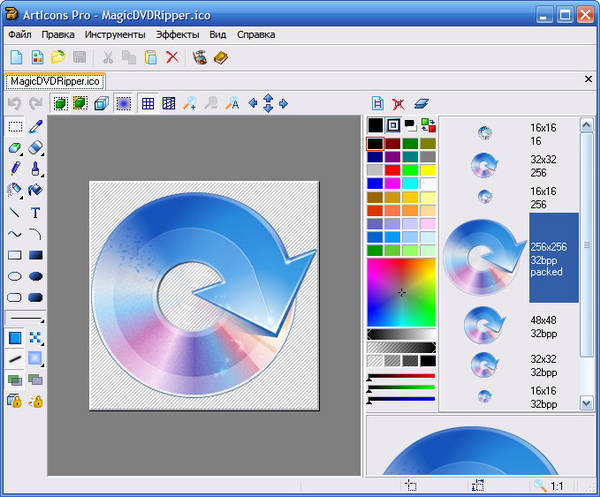600x497 pixels.
Task: Pick the eyedropper color picker tool
Action: 36,127
